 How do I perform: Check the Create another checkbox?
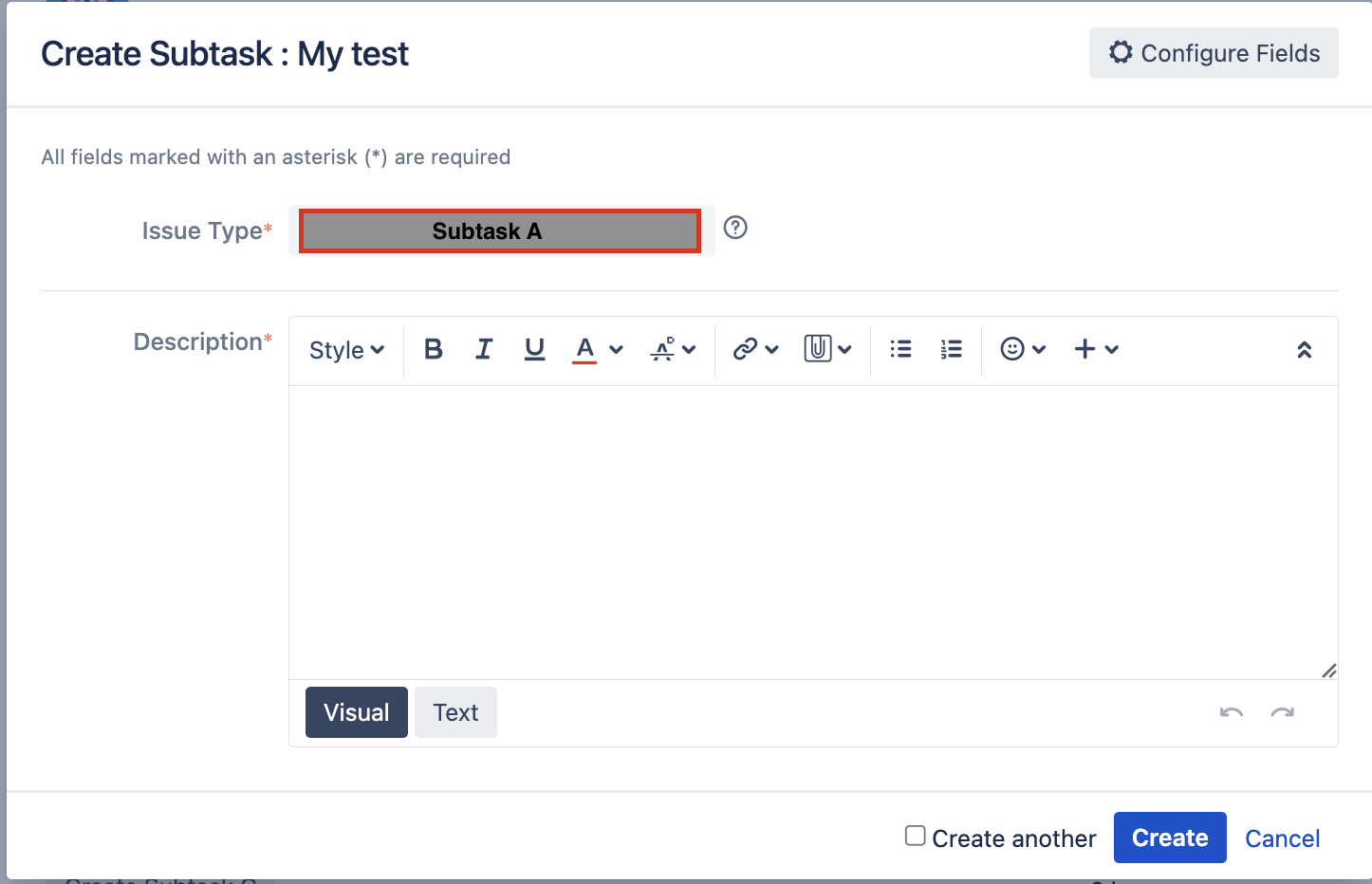915,836
